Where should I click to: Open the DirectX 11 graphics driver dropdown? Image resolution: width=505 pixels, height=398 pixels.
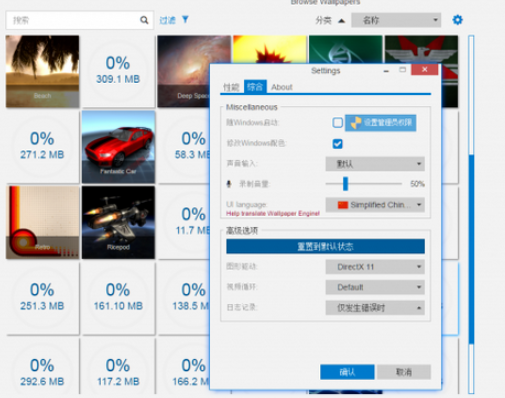[x=375, y=267]
